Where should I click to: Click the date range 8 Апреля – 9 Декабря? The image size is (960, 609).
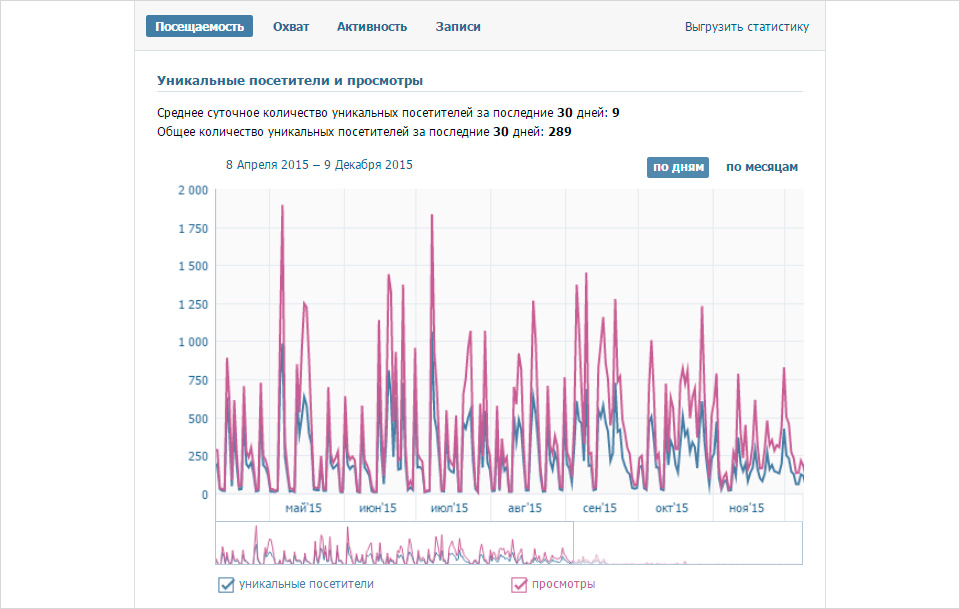pos(319,165)
